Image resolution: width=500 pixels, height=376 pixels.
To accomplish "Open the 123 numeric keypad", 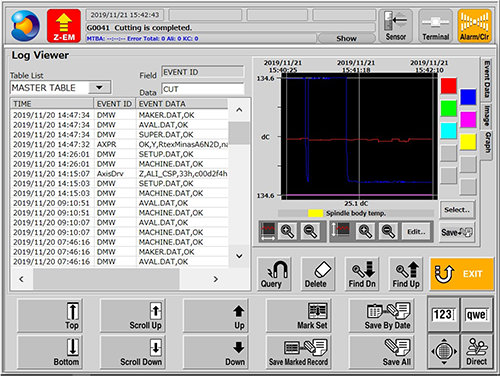I will coord(443,314).
